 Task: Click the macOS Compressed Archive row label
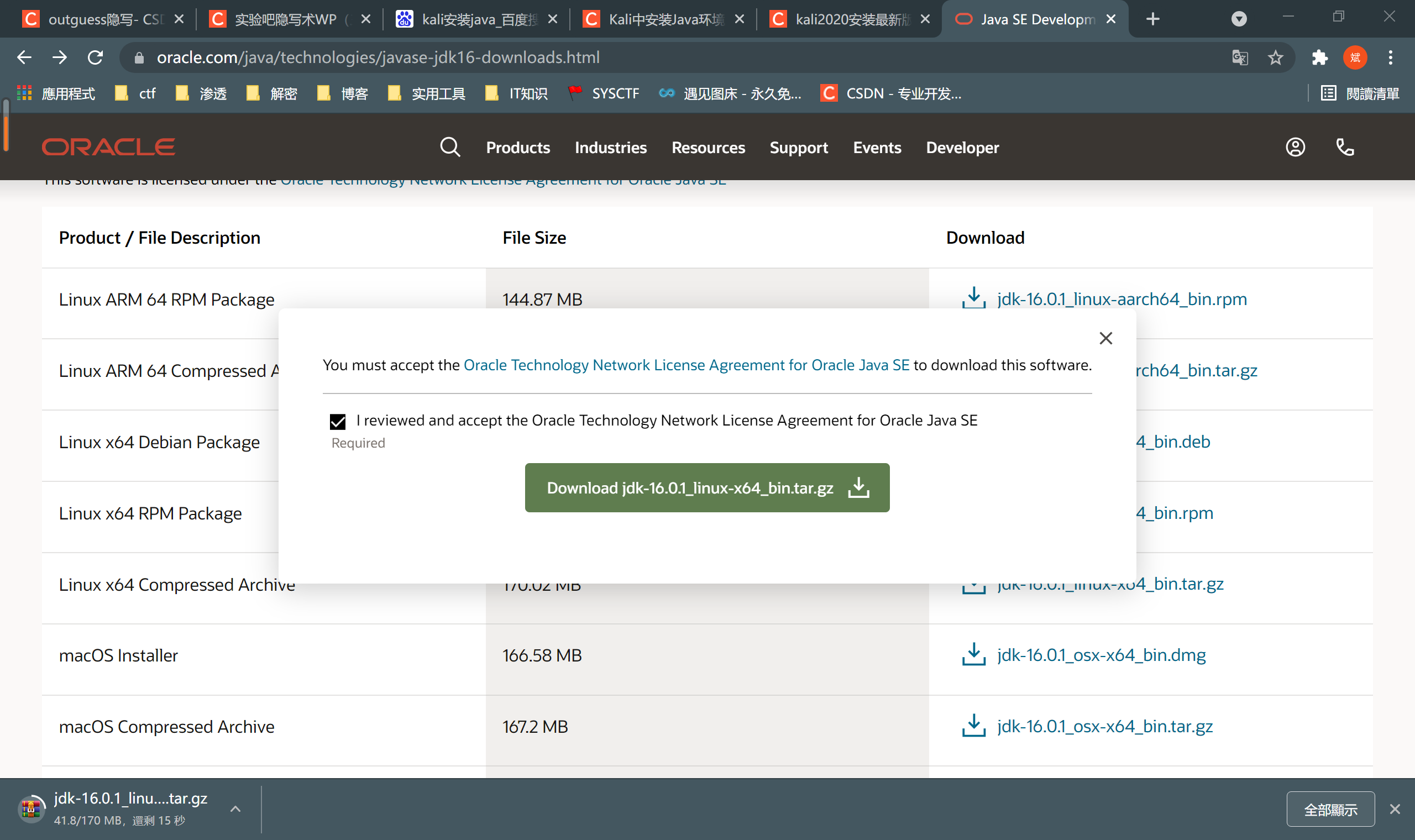point(166,726)
